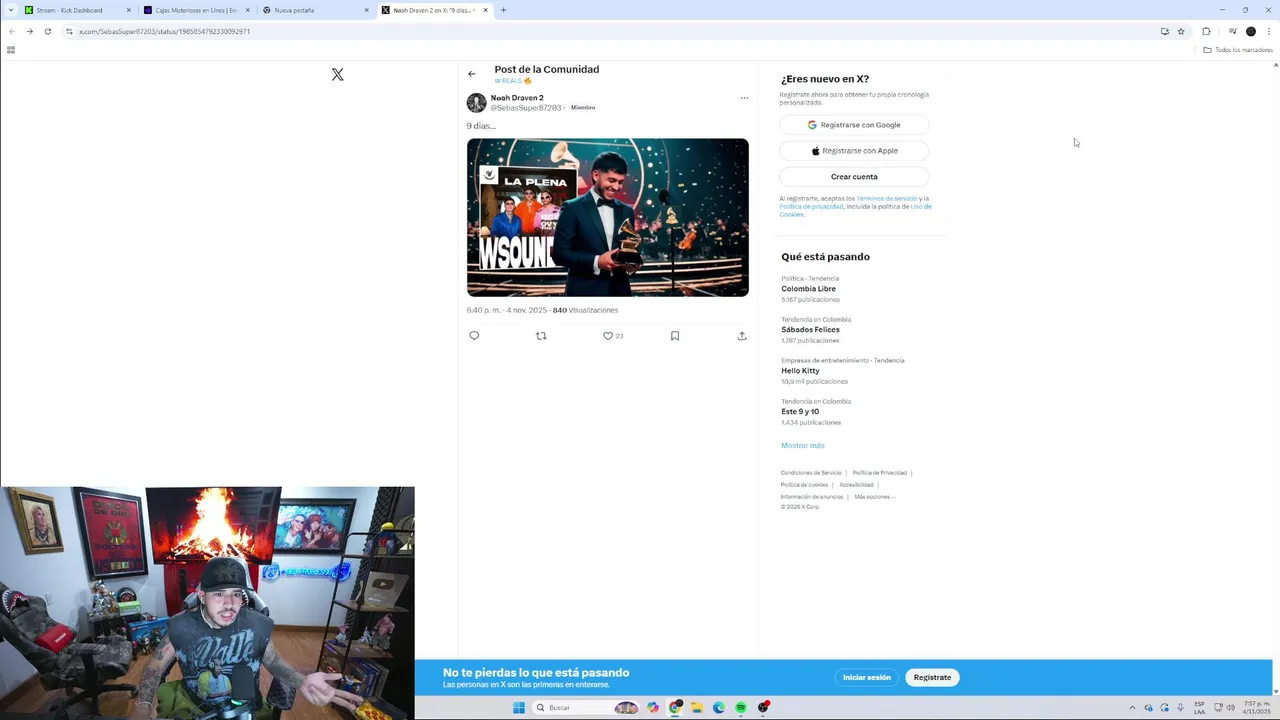Image resolution: width=1280 pixels, height=720 pixels.
Task: Open Spotify from the taskbar
Action: tap(741, 708)
